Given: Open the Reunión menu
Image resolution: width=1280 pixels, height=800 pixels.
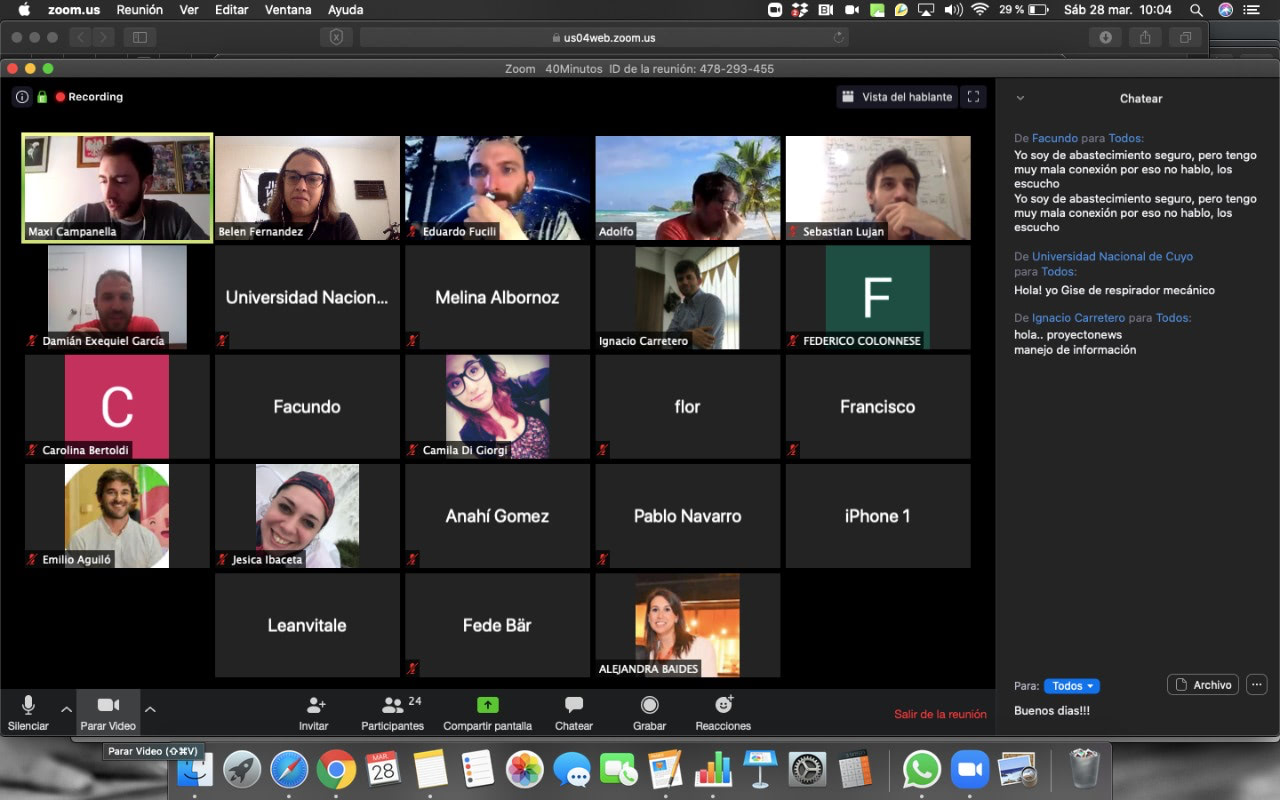Looking at the screenshot, I should pos(140,10).
